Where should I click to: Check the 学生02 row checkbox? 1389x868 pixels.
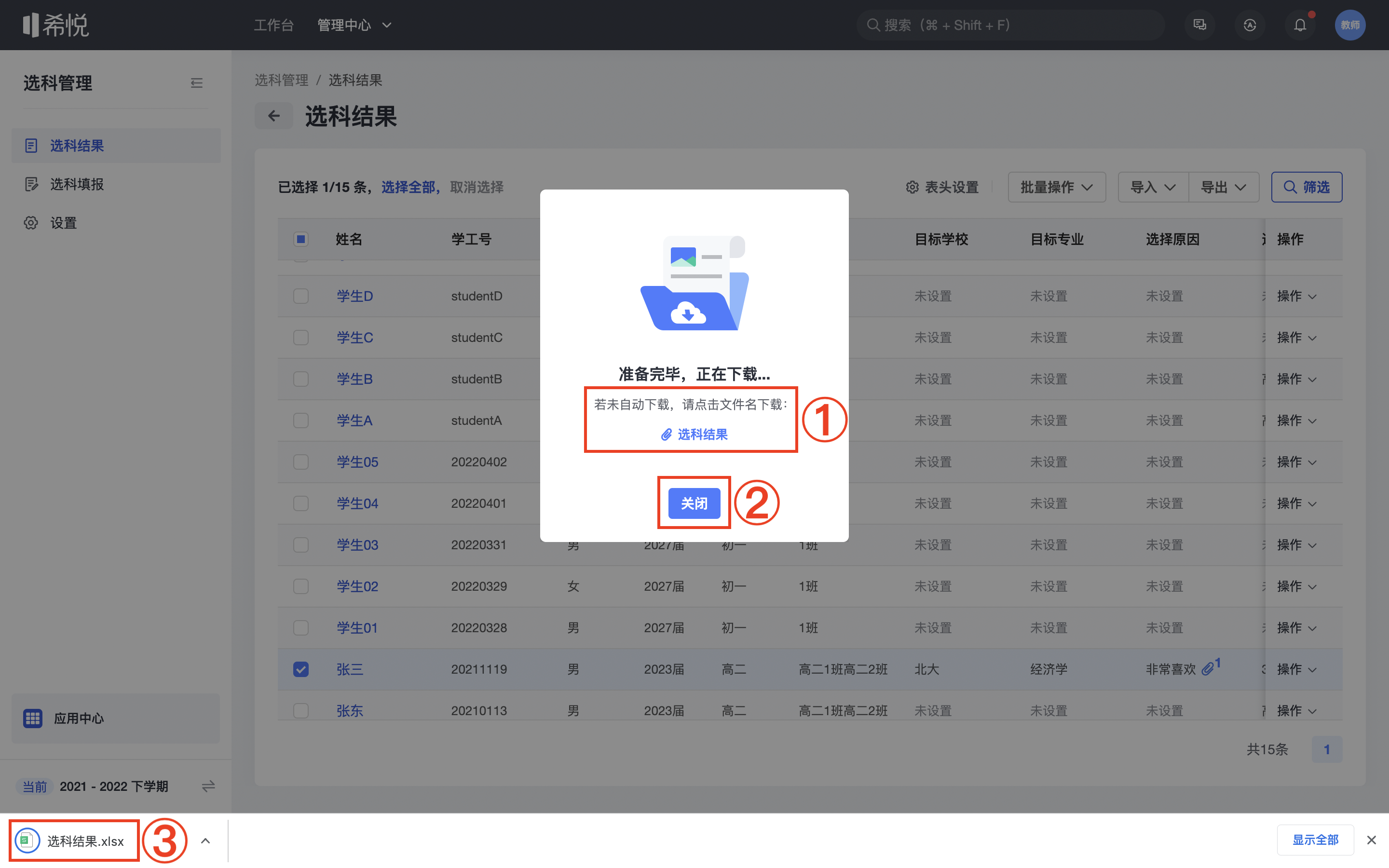point(301,586)
